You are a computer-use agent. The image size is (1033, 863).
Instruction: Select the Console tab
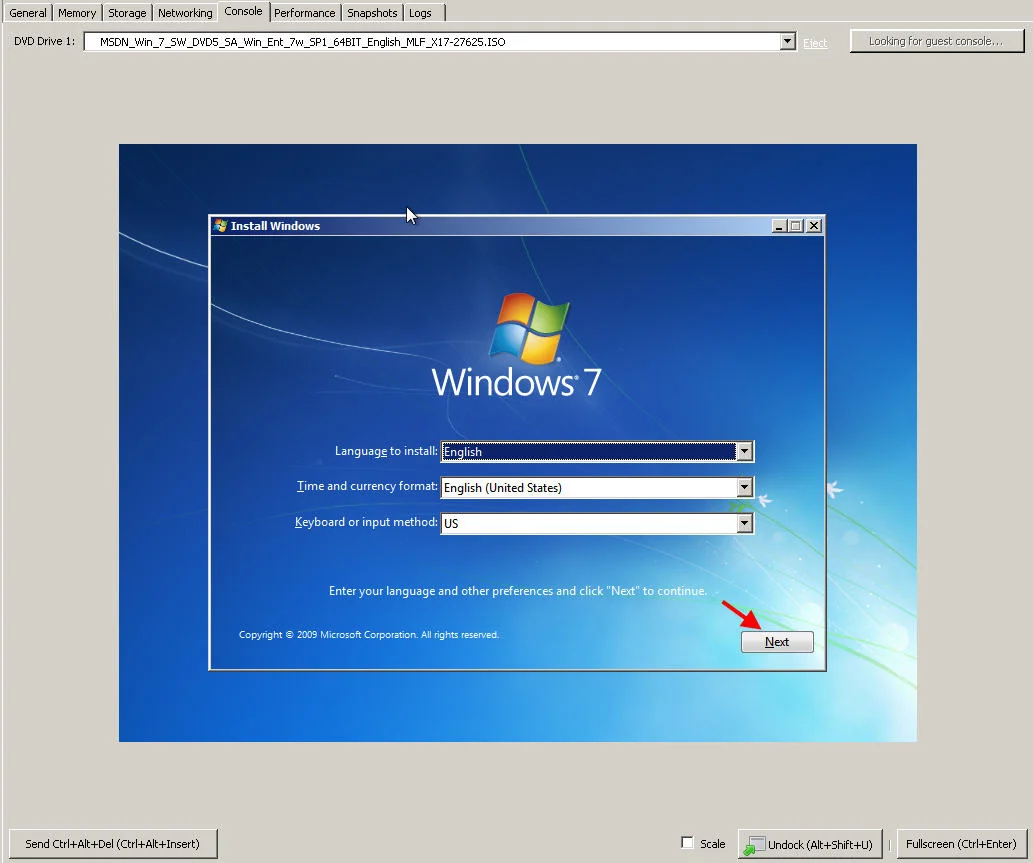pyautogui.click(x=243, y=11)
